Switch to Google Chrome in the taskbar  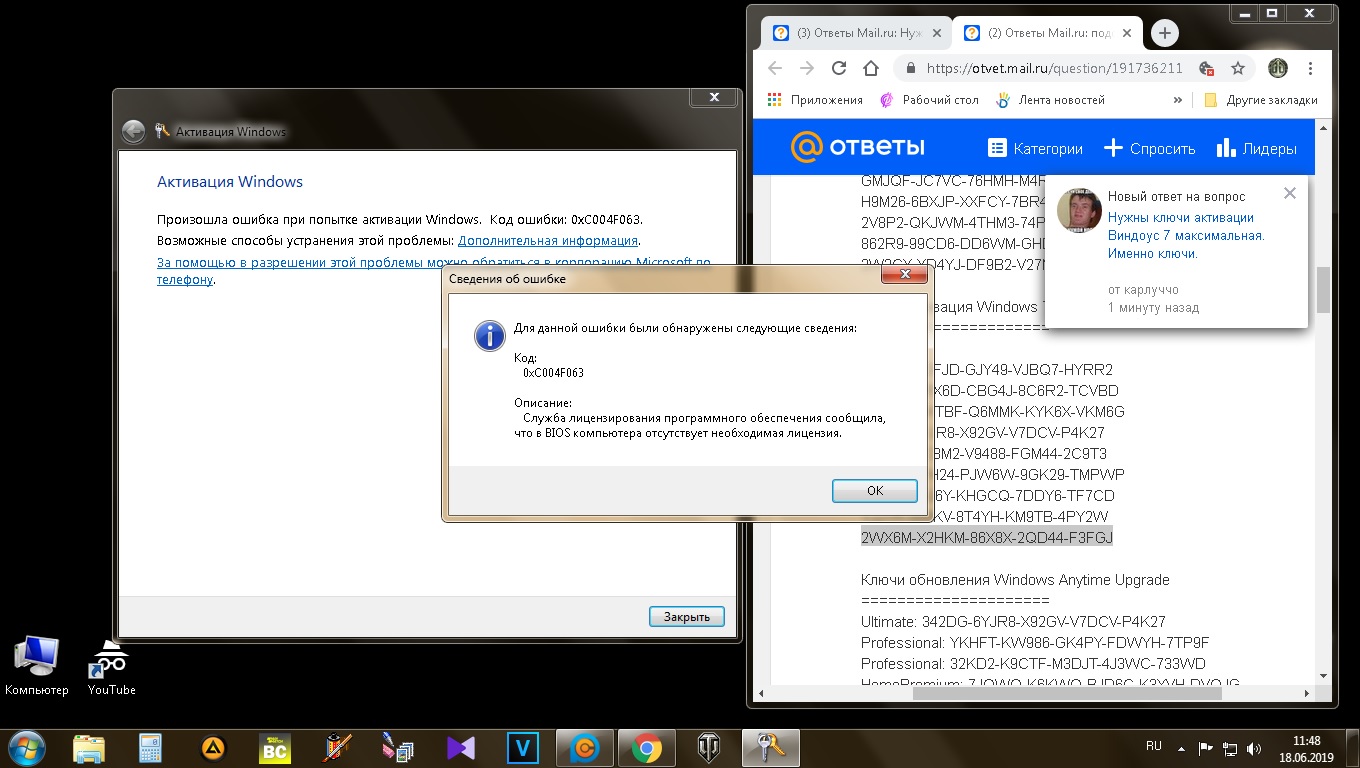coord(647,748)
